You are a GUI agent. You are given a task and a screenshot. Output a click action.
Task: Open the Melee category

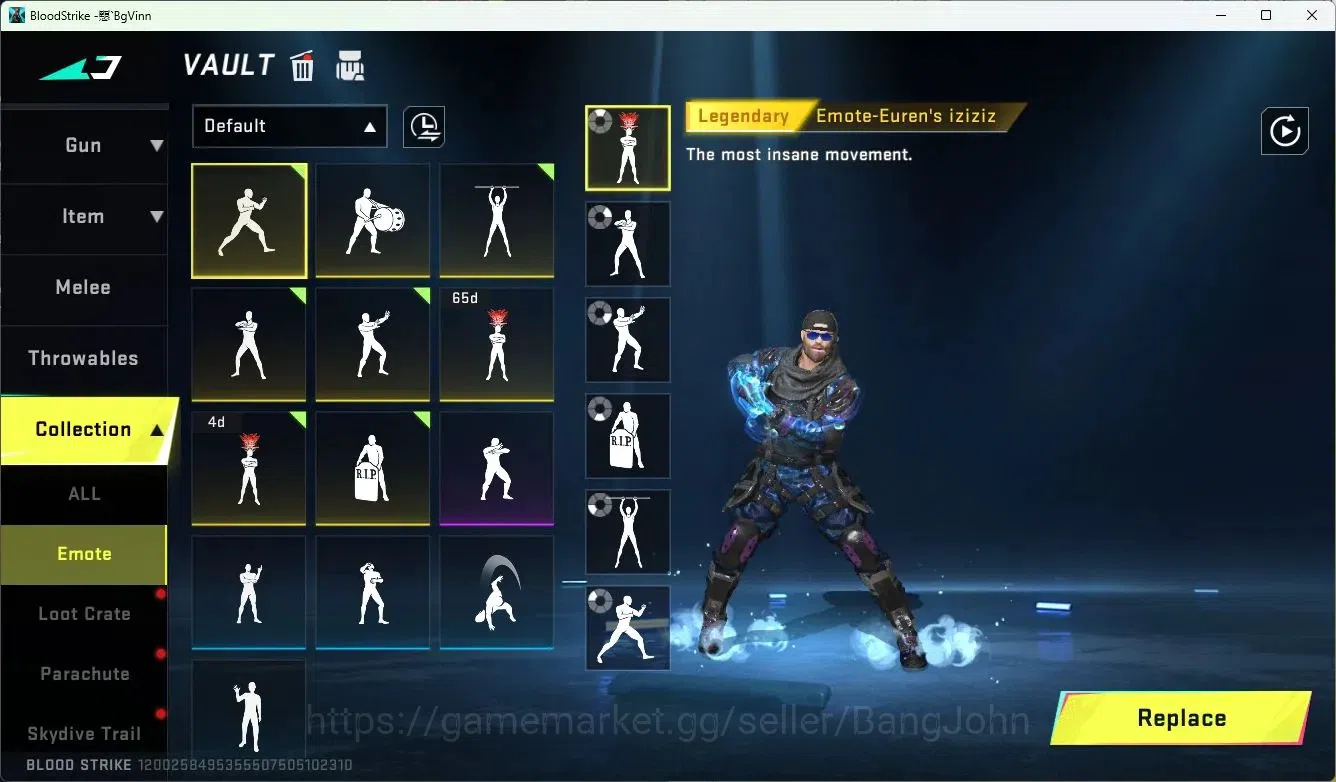click(84, 288)
